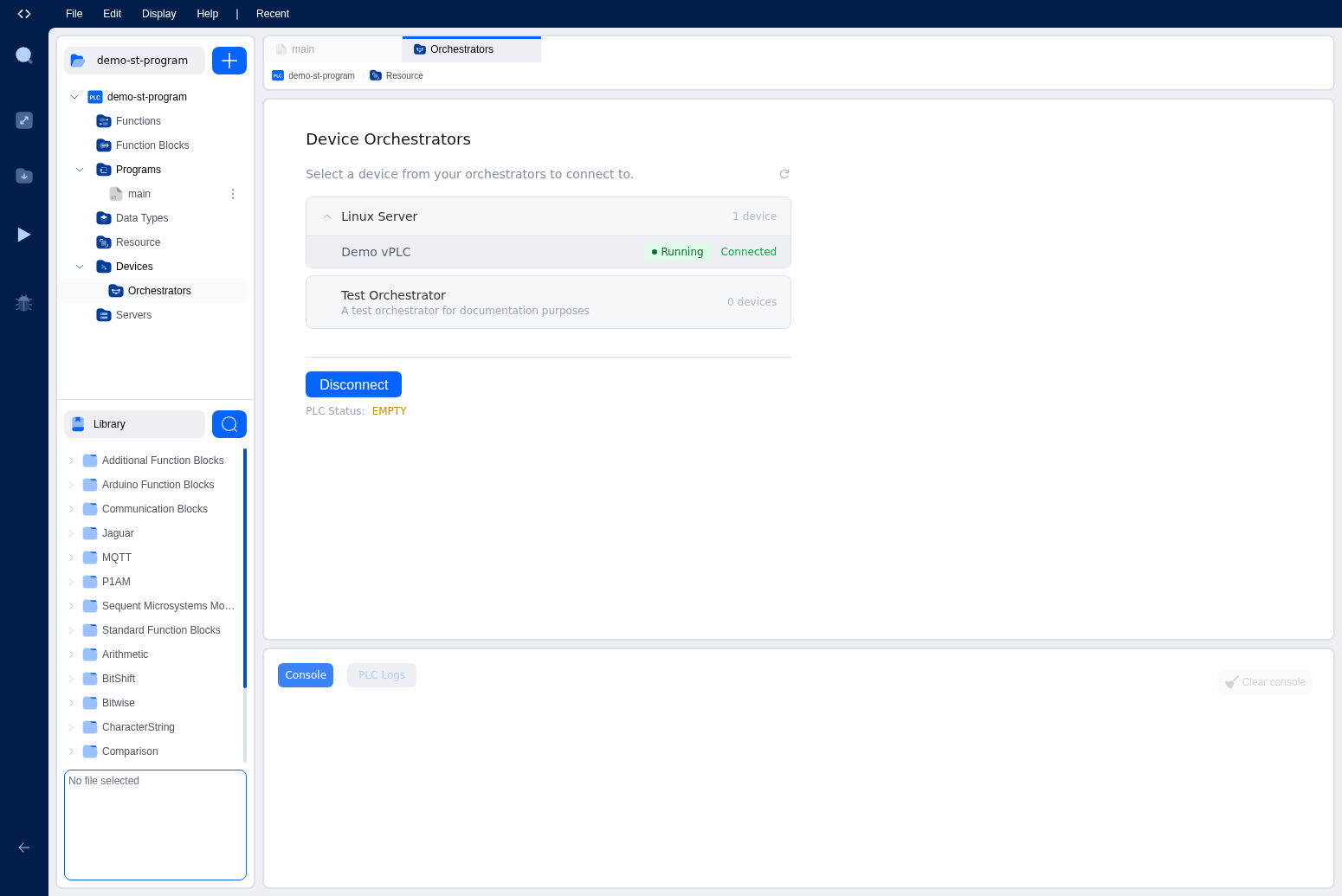Click the Function Blocks folder icon
Viewport: 1342px width, 896px height.
[104, 145]
